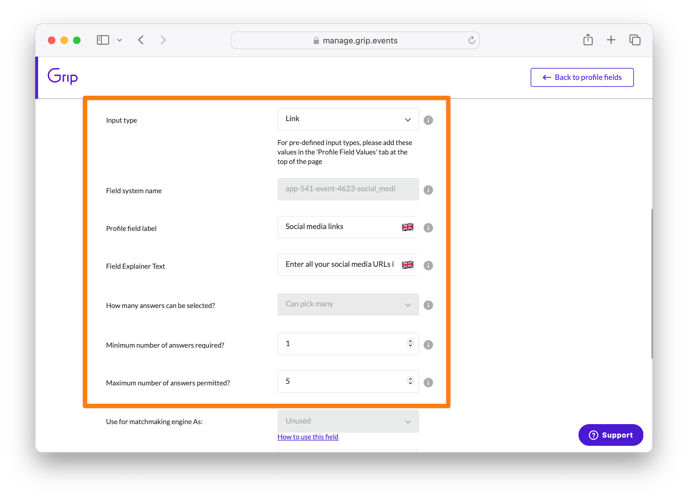Click info icon next to Input type
688x499 pixels.
click(x=428, y=120)
